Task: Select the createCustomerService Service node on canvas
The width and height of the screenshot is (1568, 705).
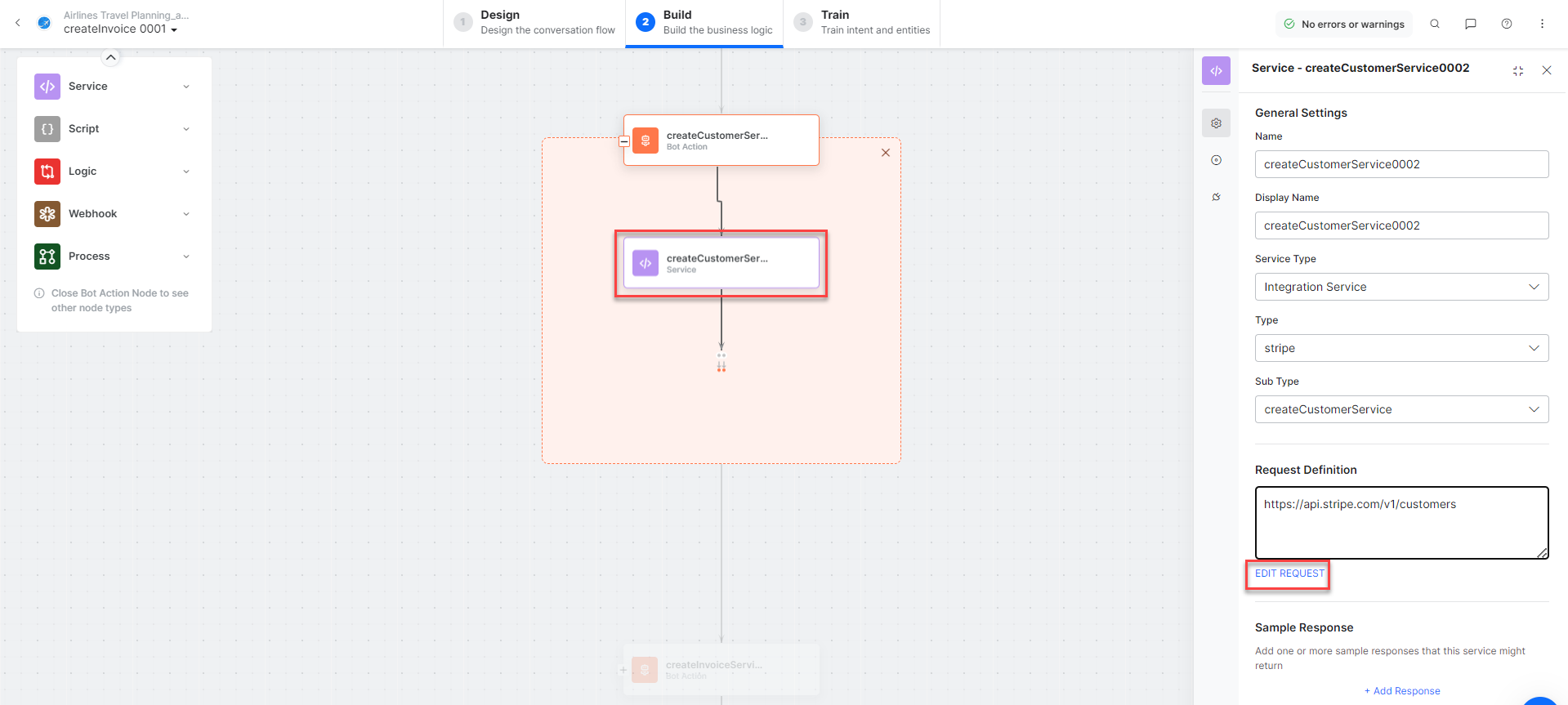Action: point(721,263)
